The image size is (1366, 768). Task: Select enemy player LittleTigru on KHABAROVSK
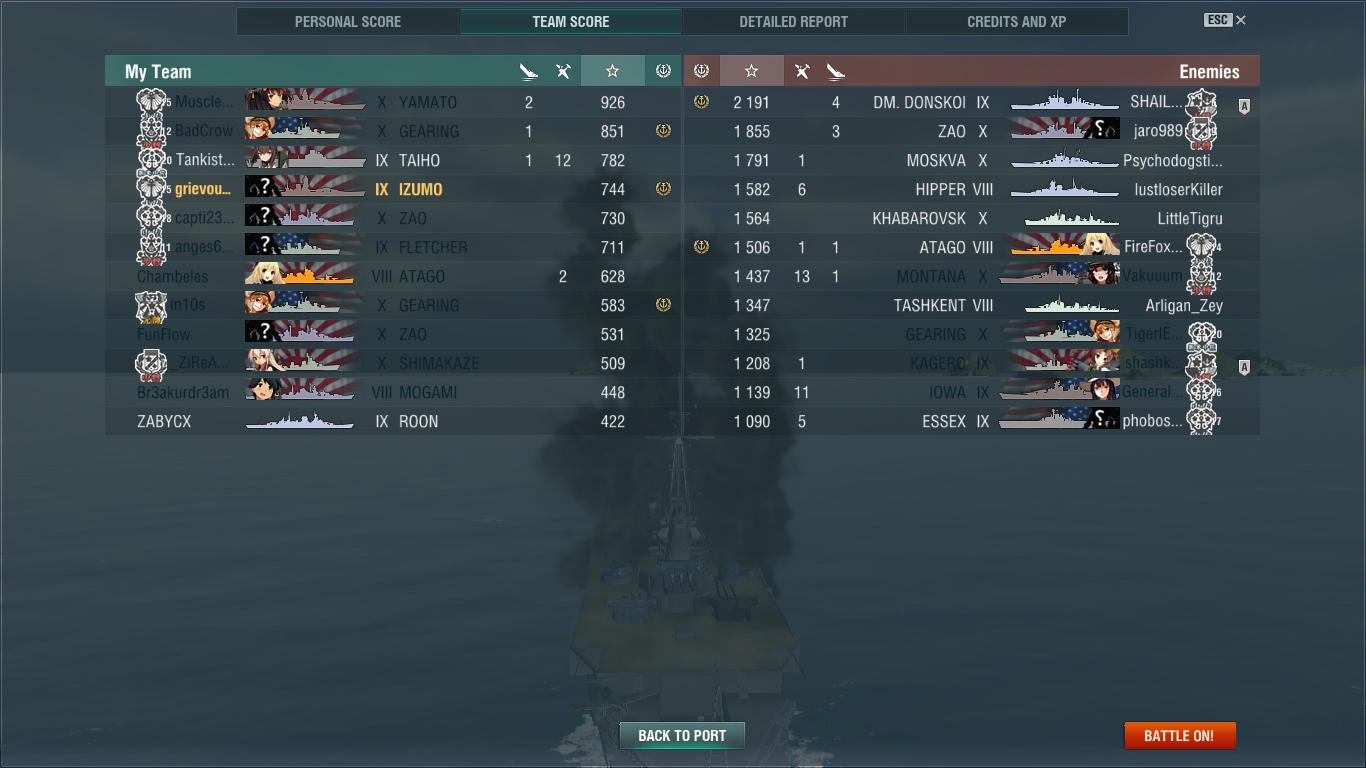tap(1190, 218)
